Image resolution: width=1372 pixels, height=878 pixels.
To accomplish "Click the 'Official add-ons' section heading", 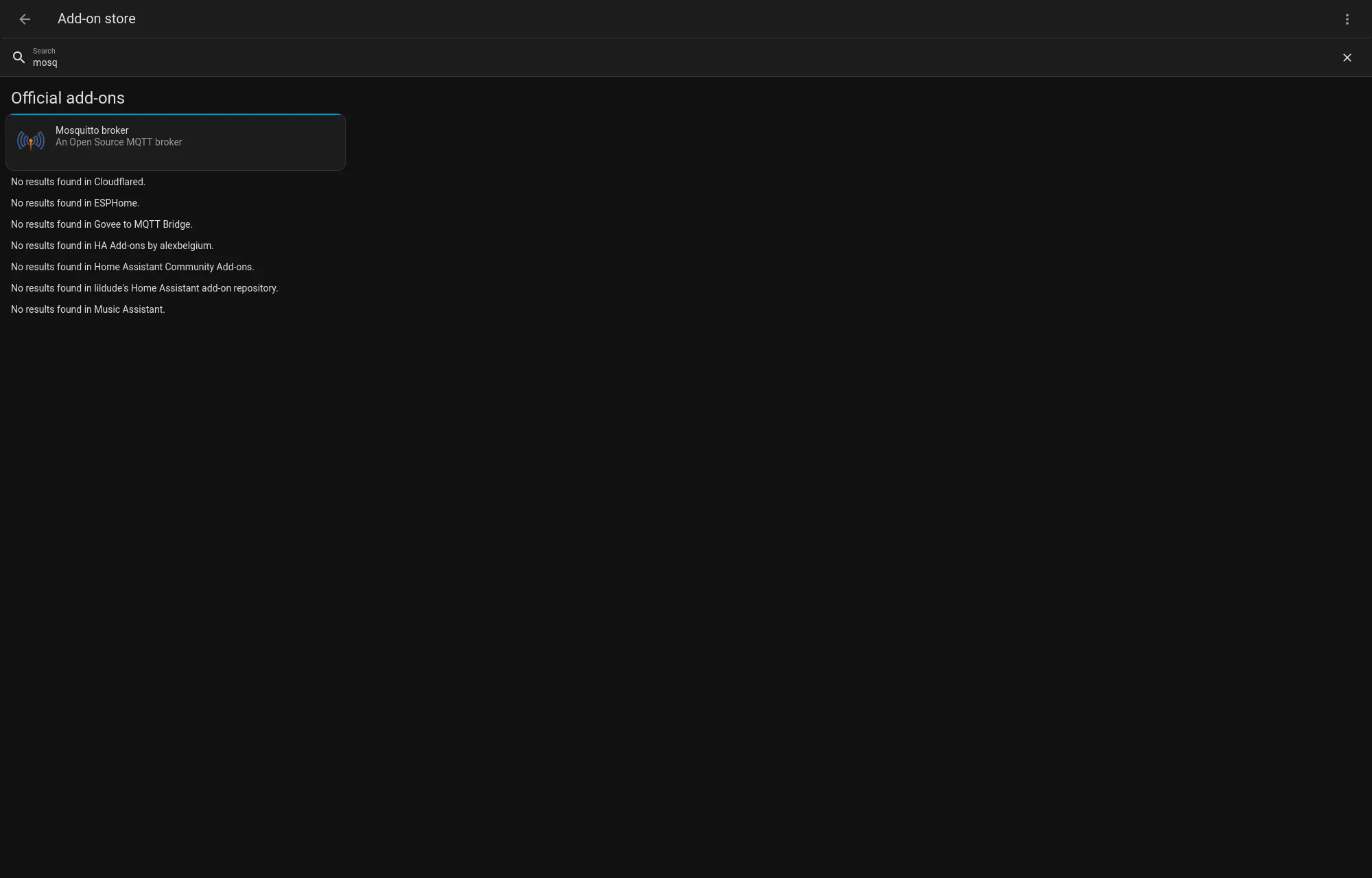I will (67, 98).
